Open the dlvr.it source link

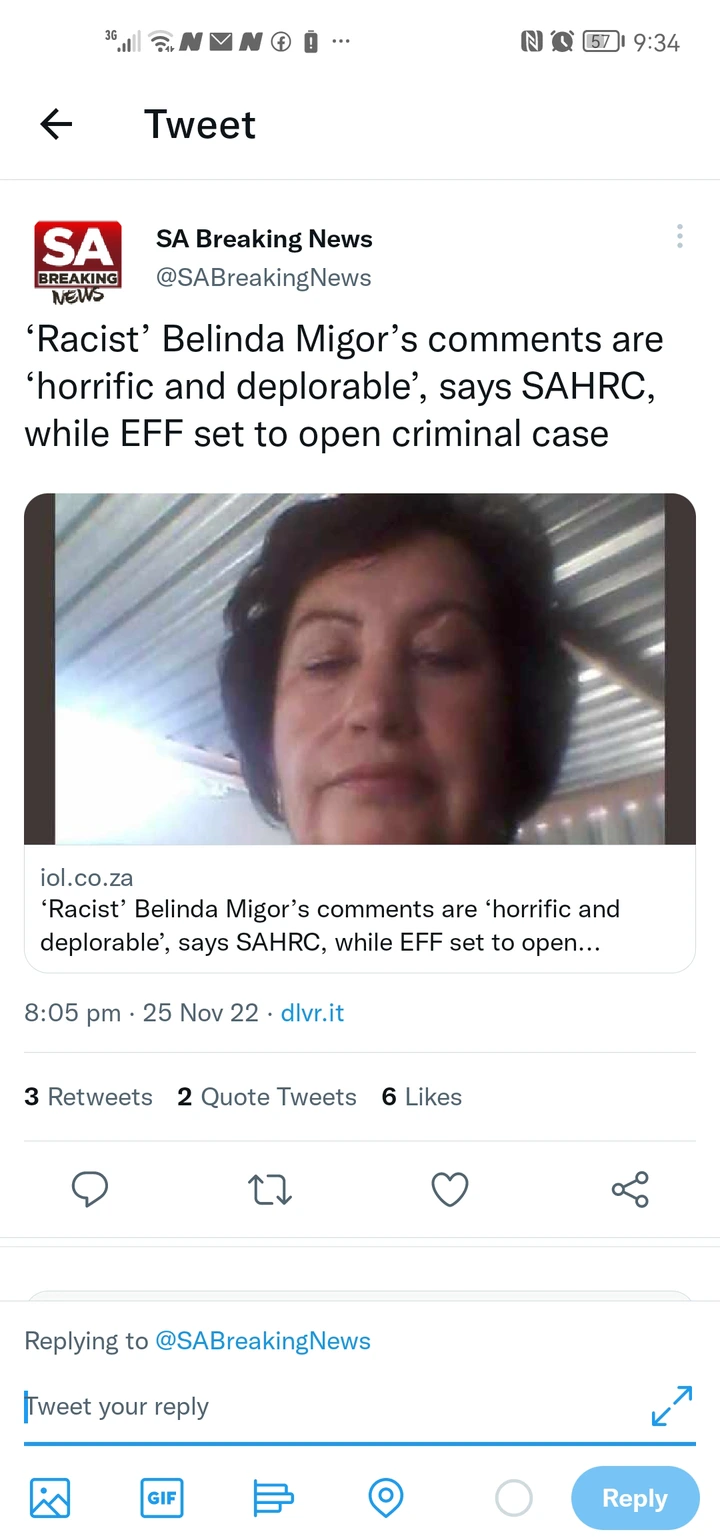click(312, 1013)
